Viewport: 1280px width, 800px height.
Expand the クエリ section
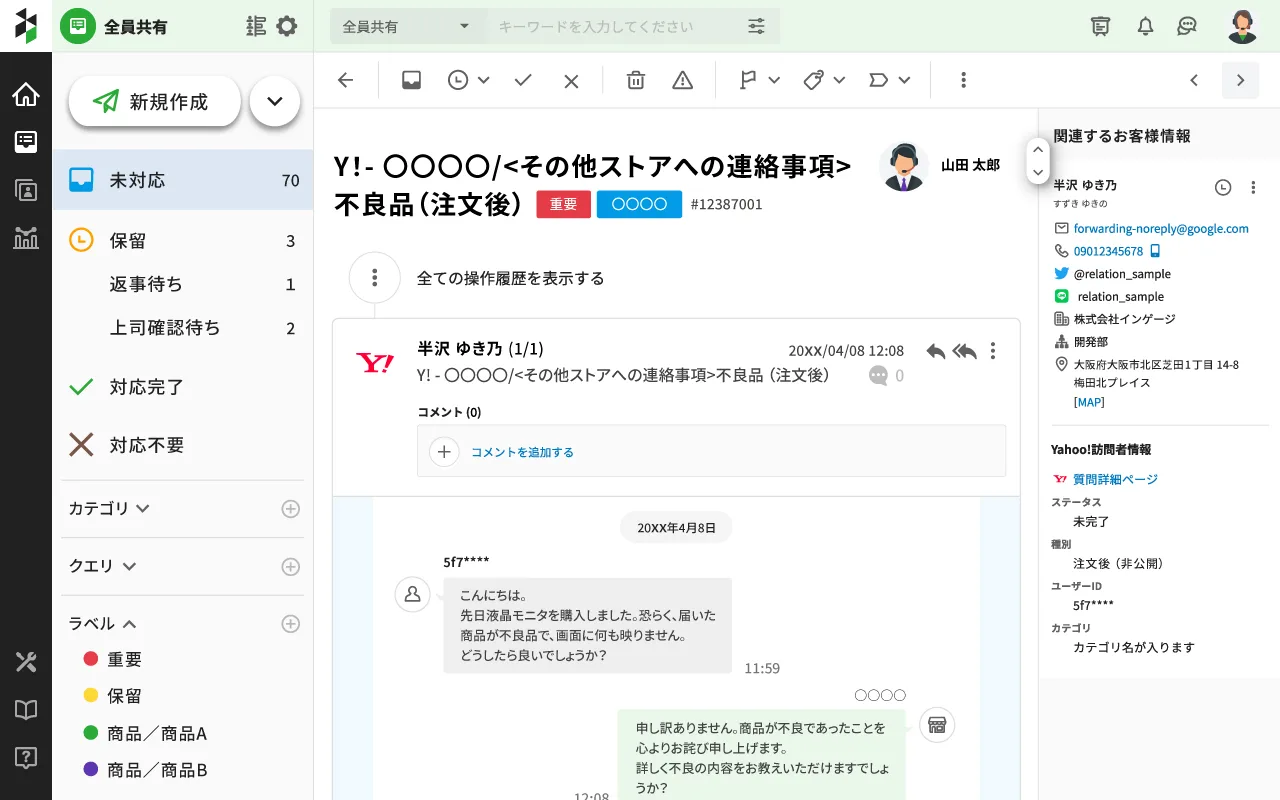click(101, 566)
